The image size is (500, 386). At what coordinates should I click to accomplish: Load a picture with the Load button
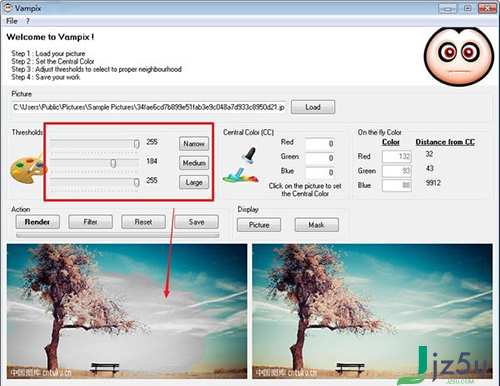[313, 107]
